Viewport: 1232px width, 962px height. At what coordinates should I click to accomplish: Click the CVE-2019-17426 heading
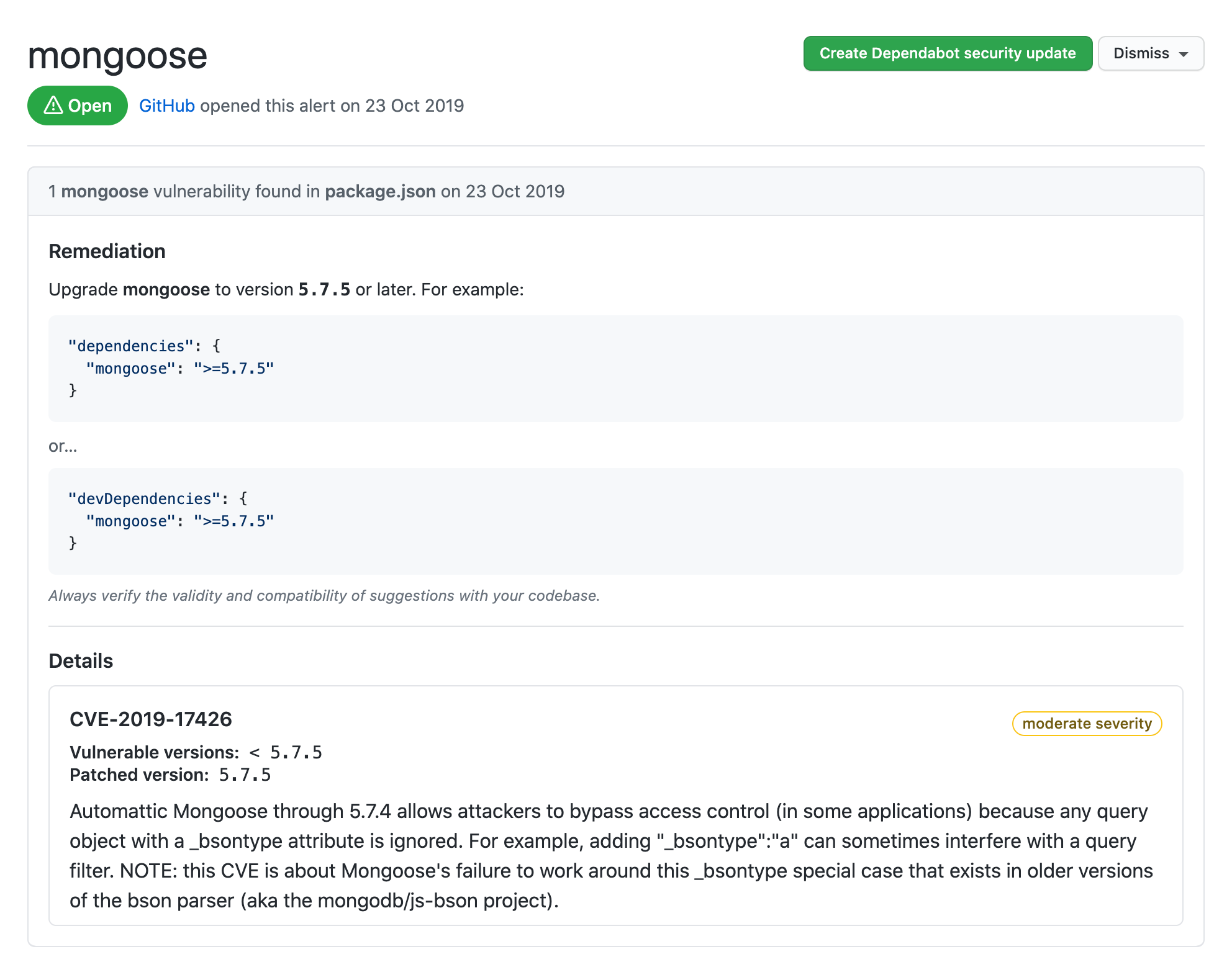(151, 719)
